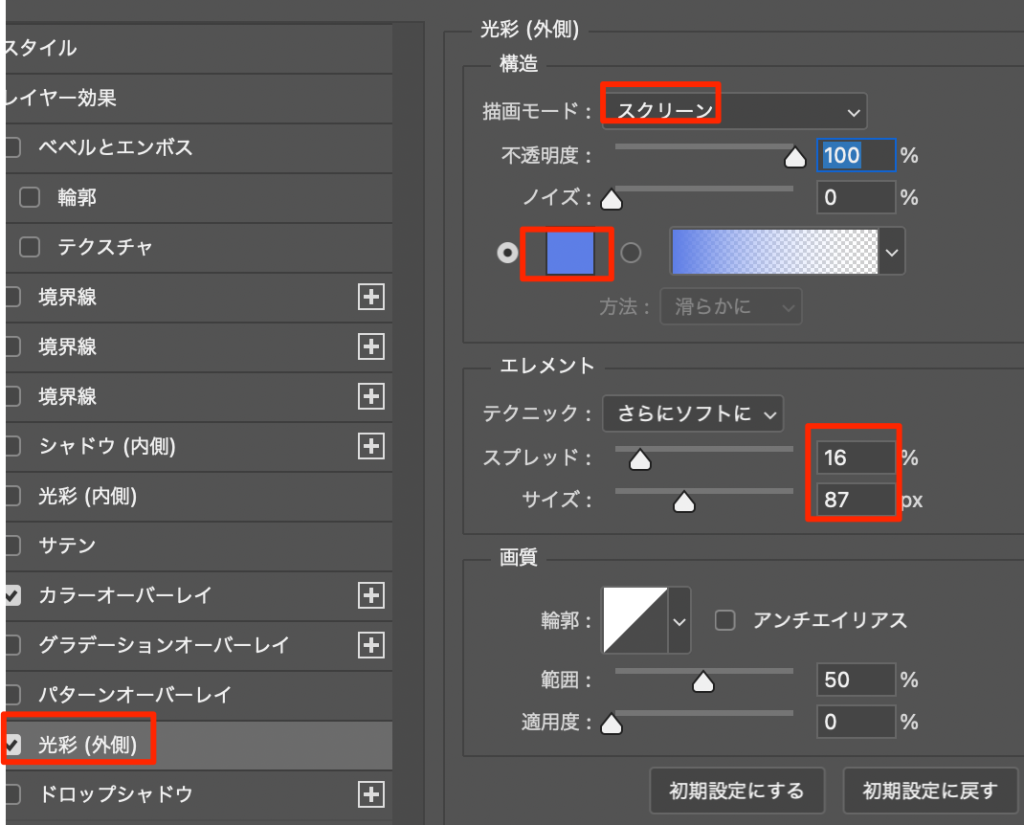
Task: Click plus icon beside ドロップシャドウ
Action: click(x=371, y=795)
